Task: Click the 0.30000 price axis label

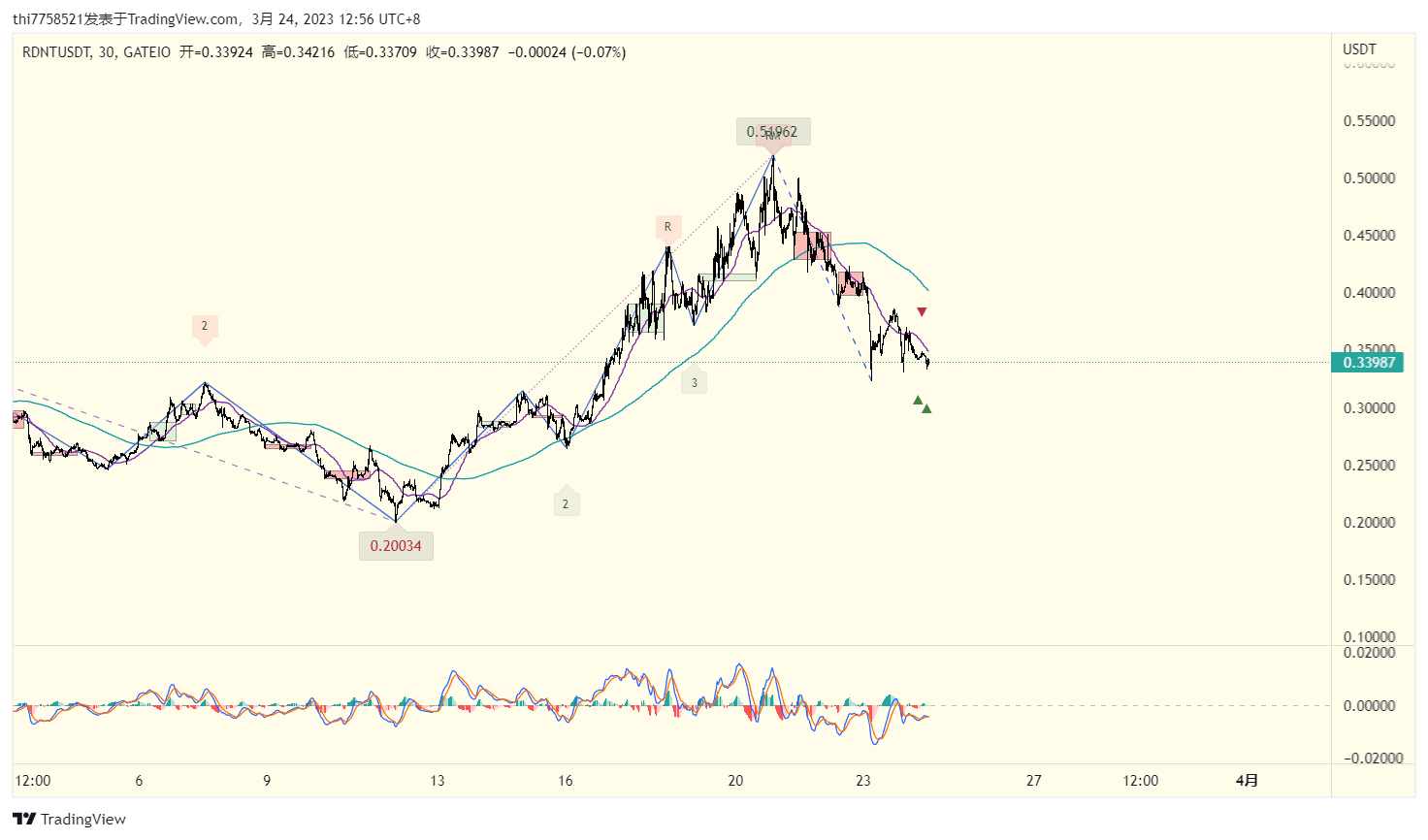Action: coord(1369,408)
